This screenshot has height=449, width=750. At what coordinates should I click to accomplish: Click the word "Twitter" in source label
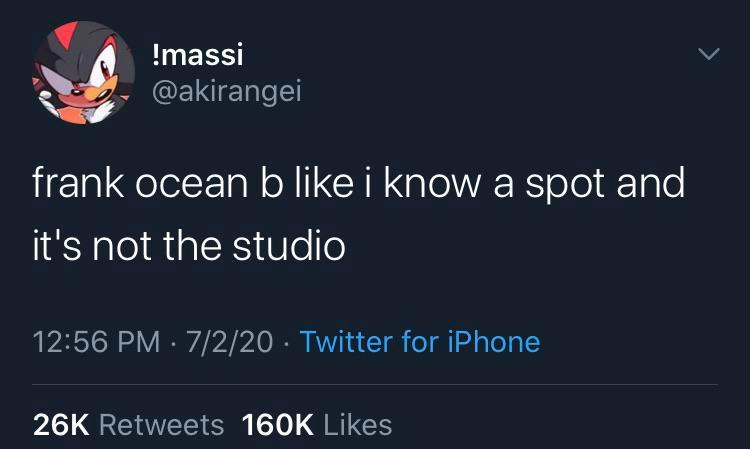tap(346, 342)
